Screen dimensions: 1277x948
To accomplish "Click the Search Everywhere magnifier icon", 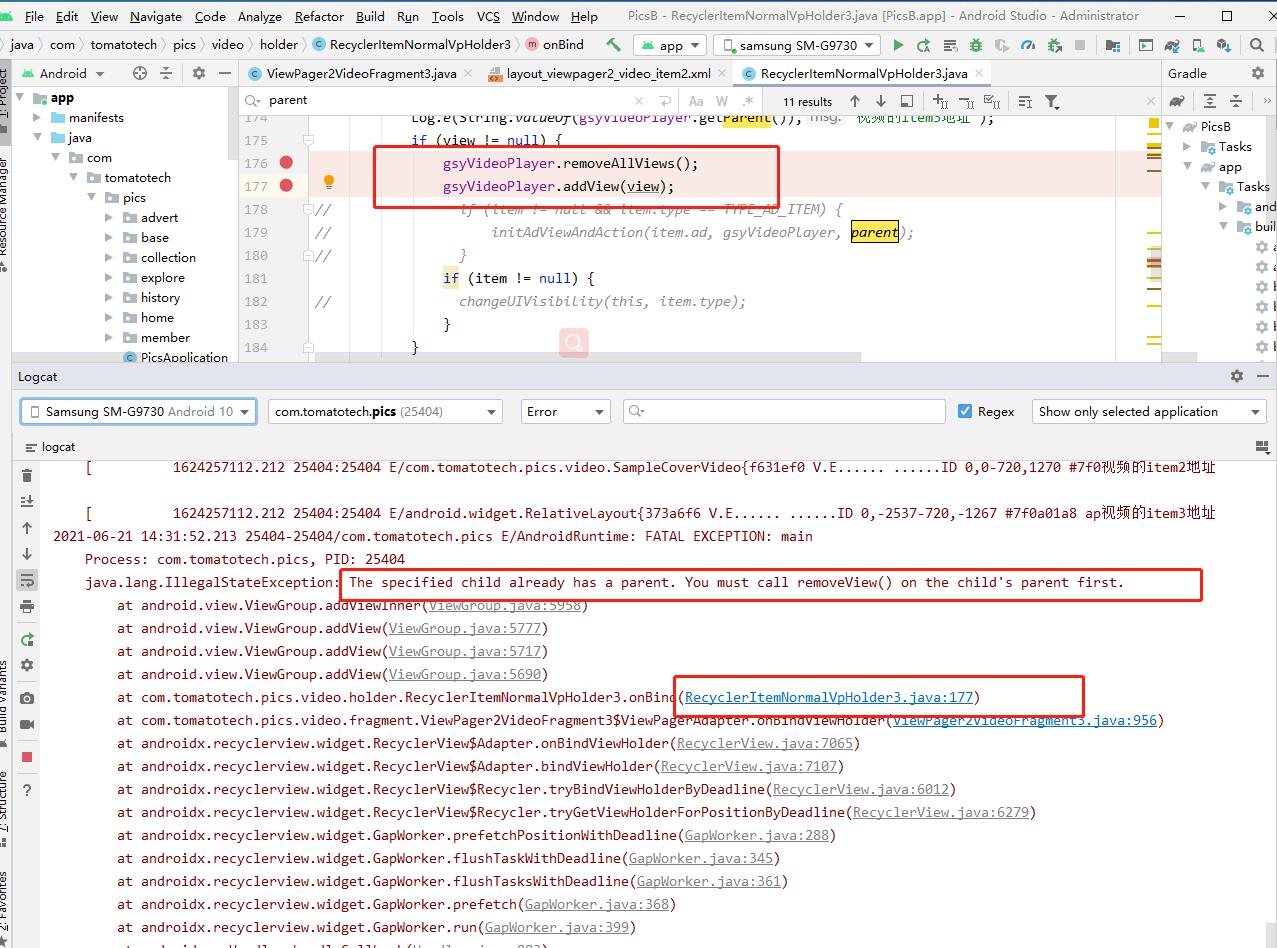I will click(1256, 45).
